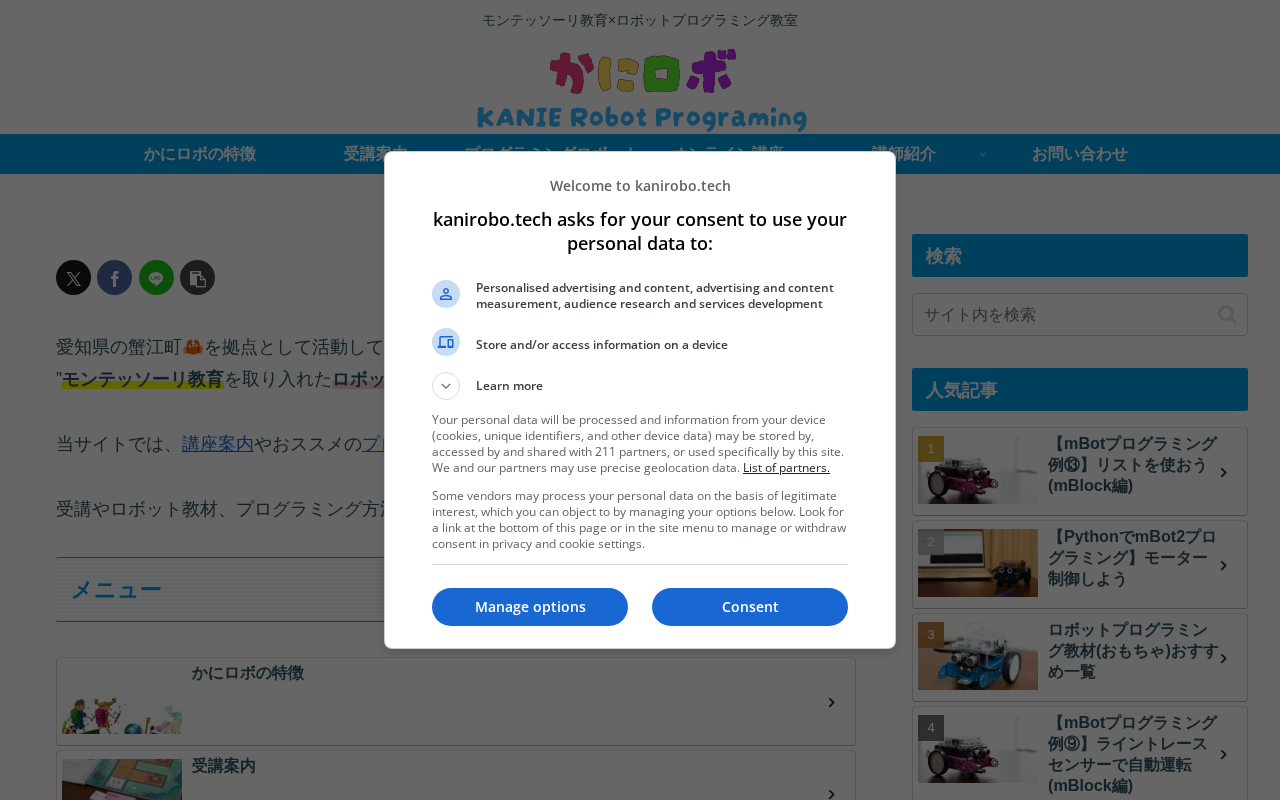The width and height of the screenshot is (1280, 800).
Task: Click the Consent button
Action: (x=750, y=607)
